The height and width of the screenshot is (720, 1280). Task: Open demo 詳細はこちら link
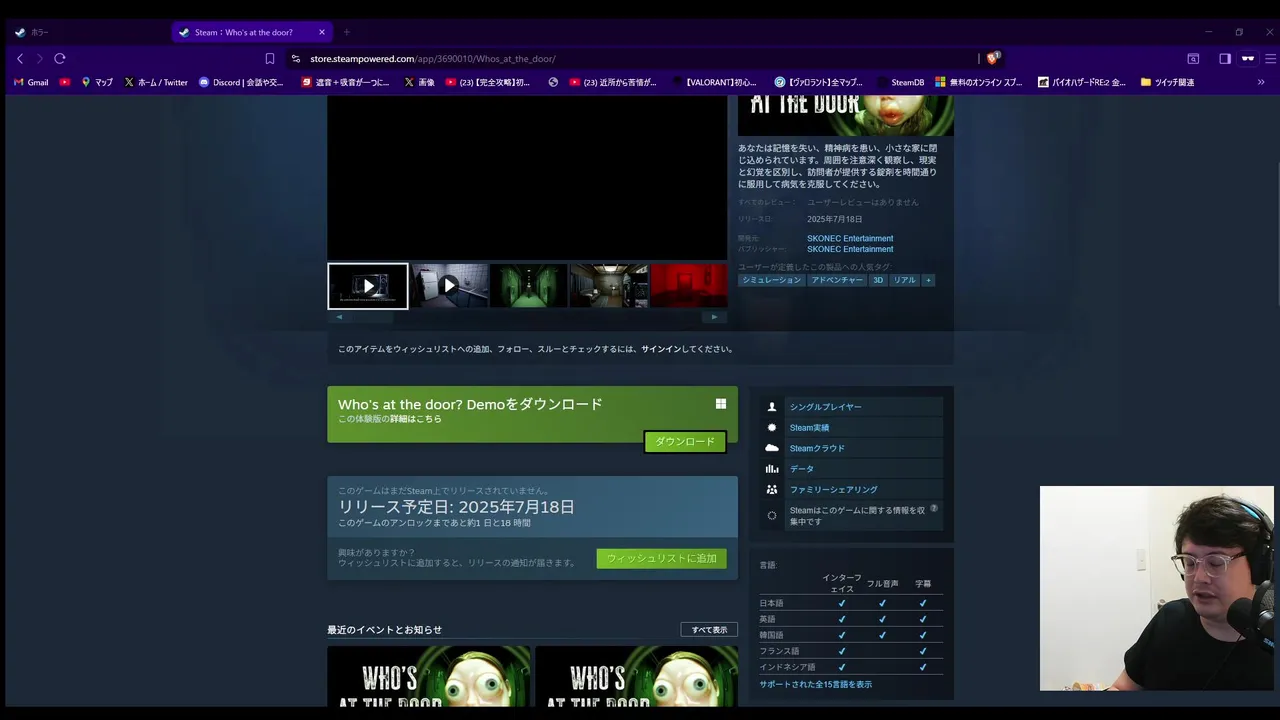[416, 419]
